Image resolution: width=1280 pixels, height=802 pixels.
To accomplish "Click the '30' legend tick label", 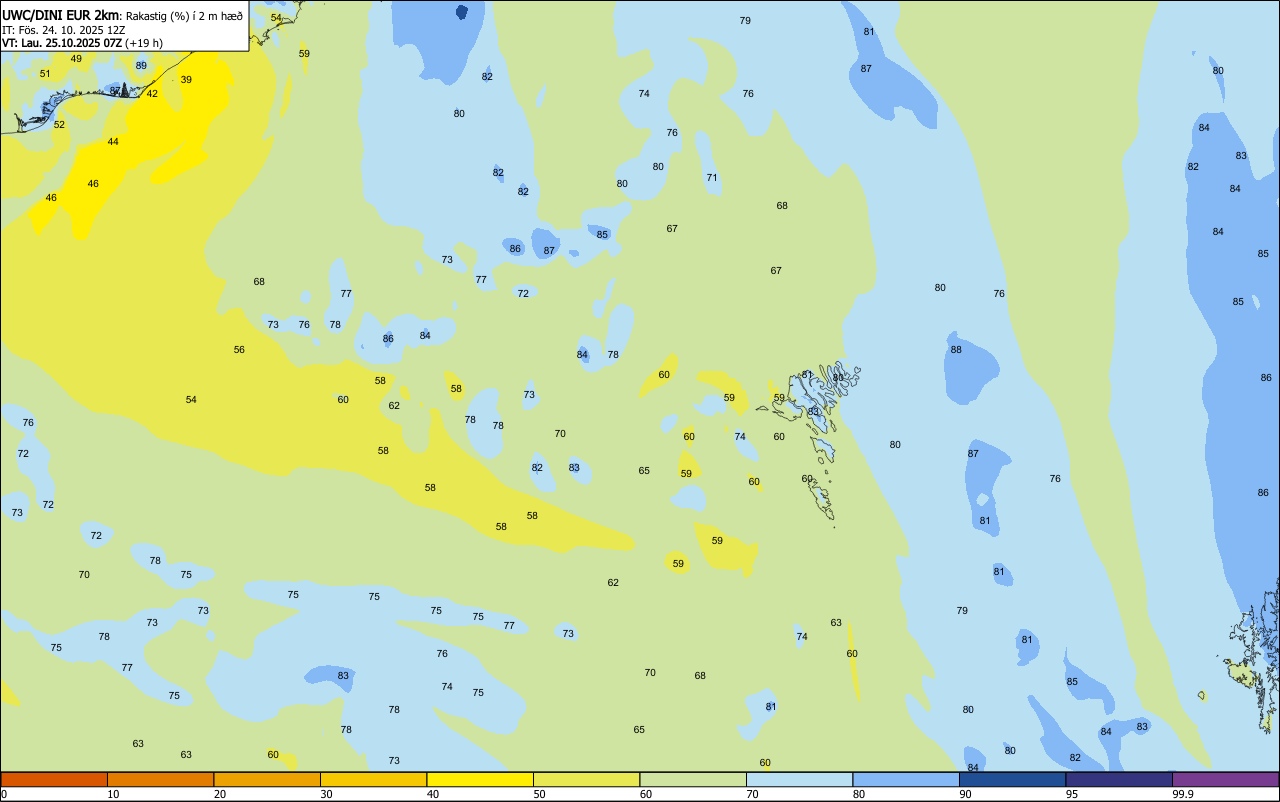I will 326,794.
